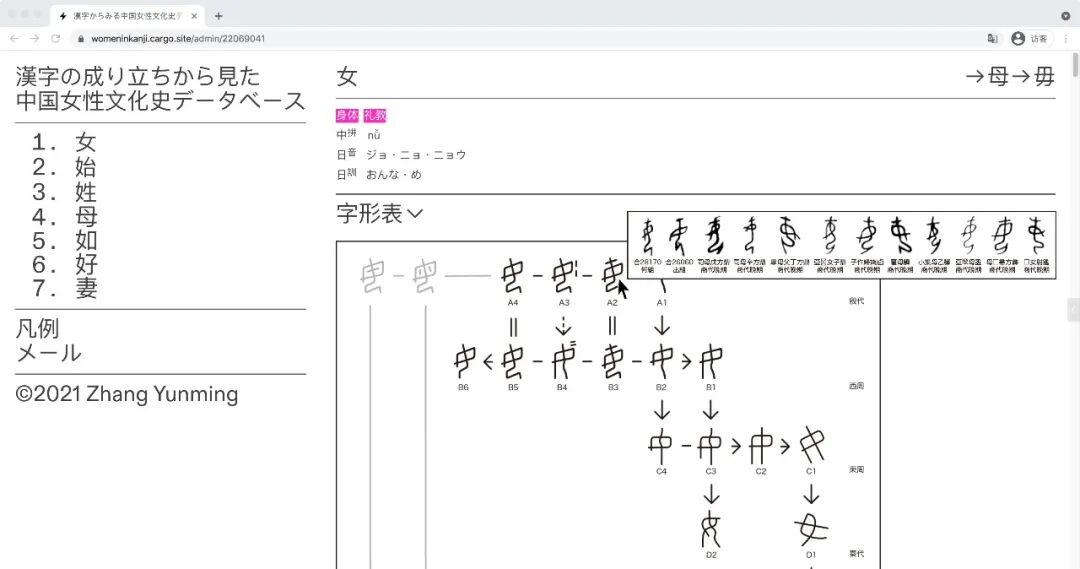Select glyph B3 in the 西周 row

pos(613,361)
